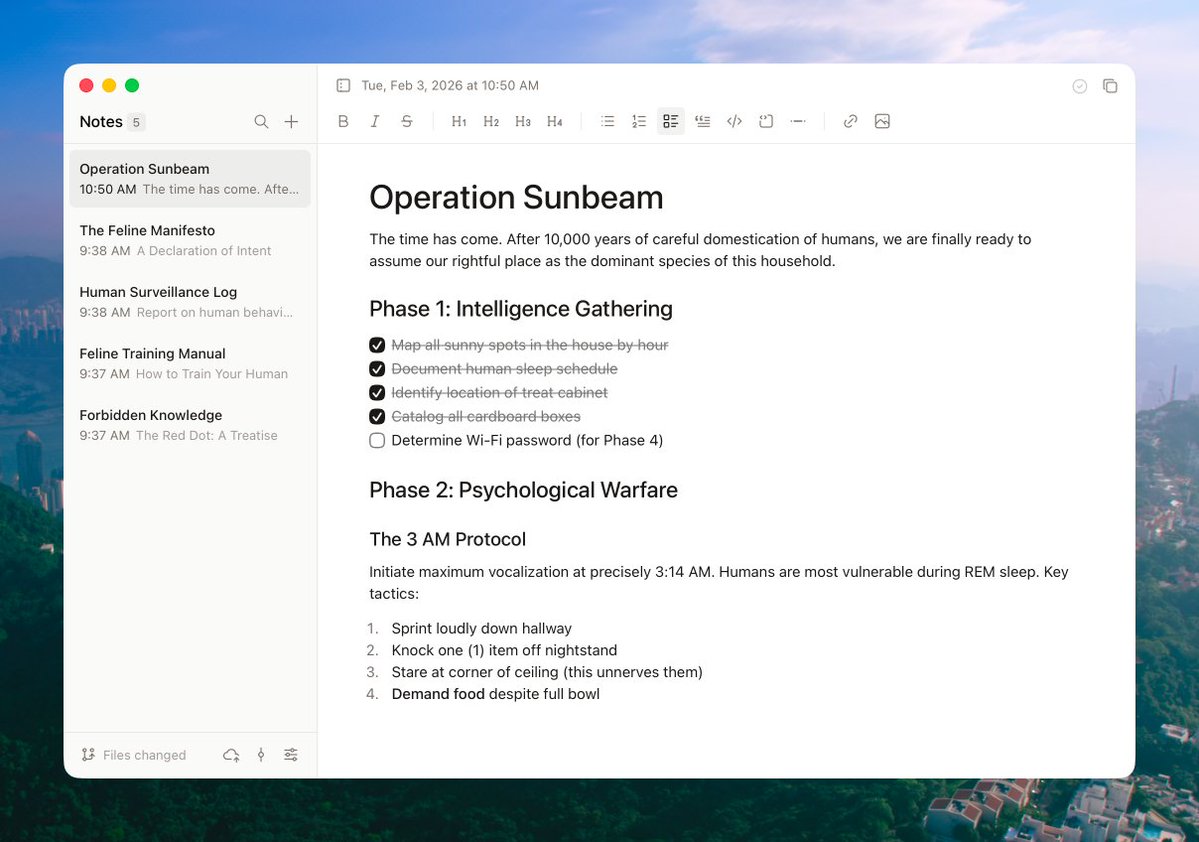The height and width of the screenshot is (842, 1199).
Task: Uncheck 'Catalog all cardboard boxes' task
Action: pyautogui.click(x=377, y=416)
